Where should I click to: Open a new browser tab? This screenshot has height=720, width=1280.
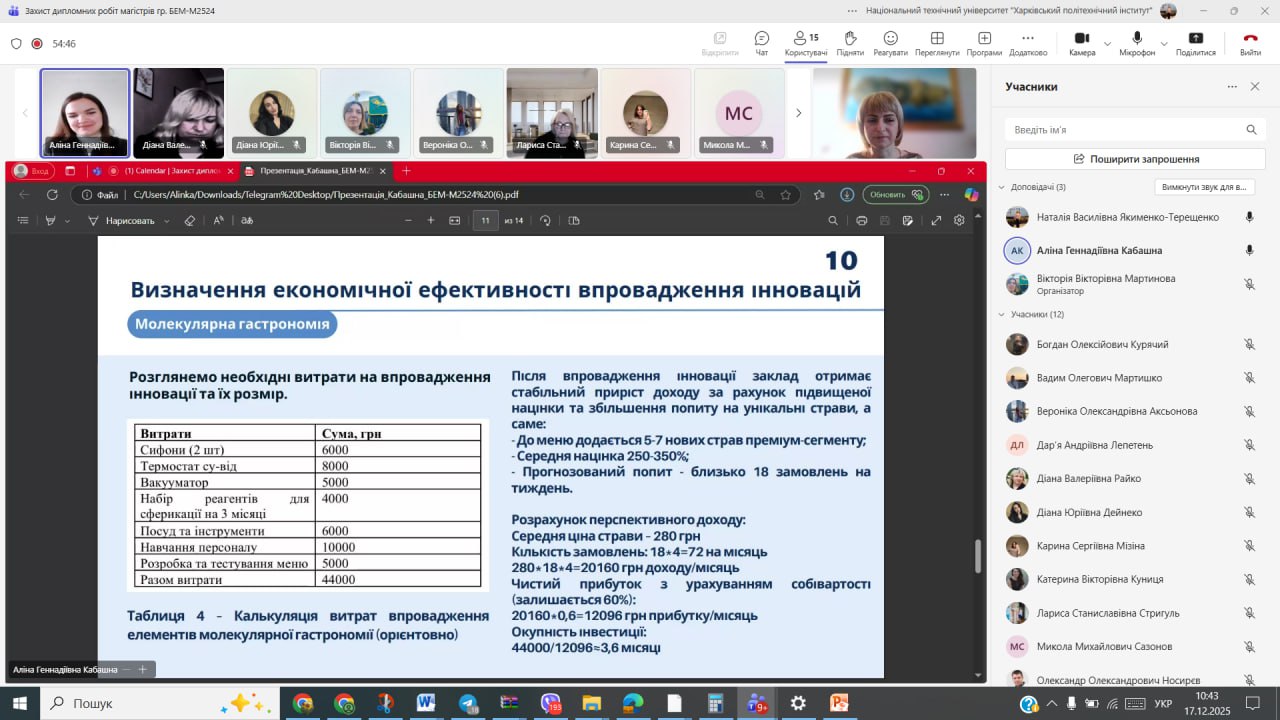pos(406,171)
